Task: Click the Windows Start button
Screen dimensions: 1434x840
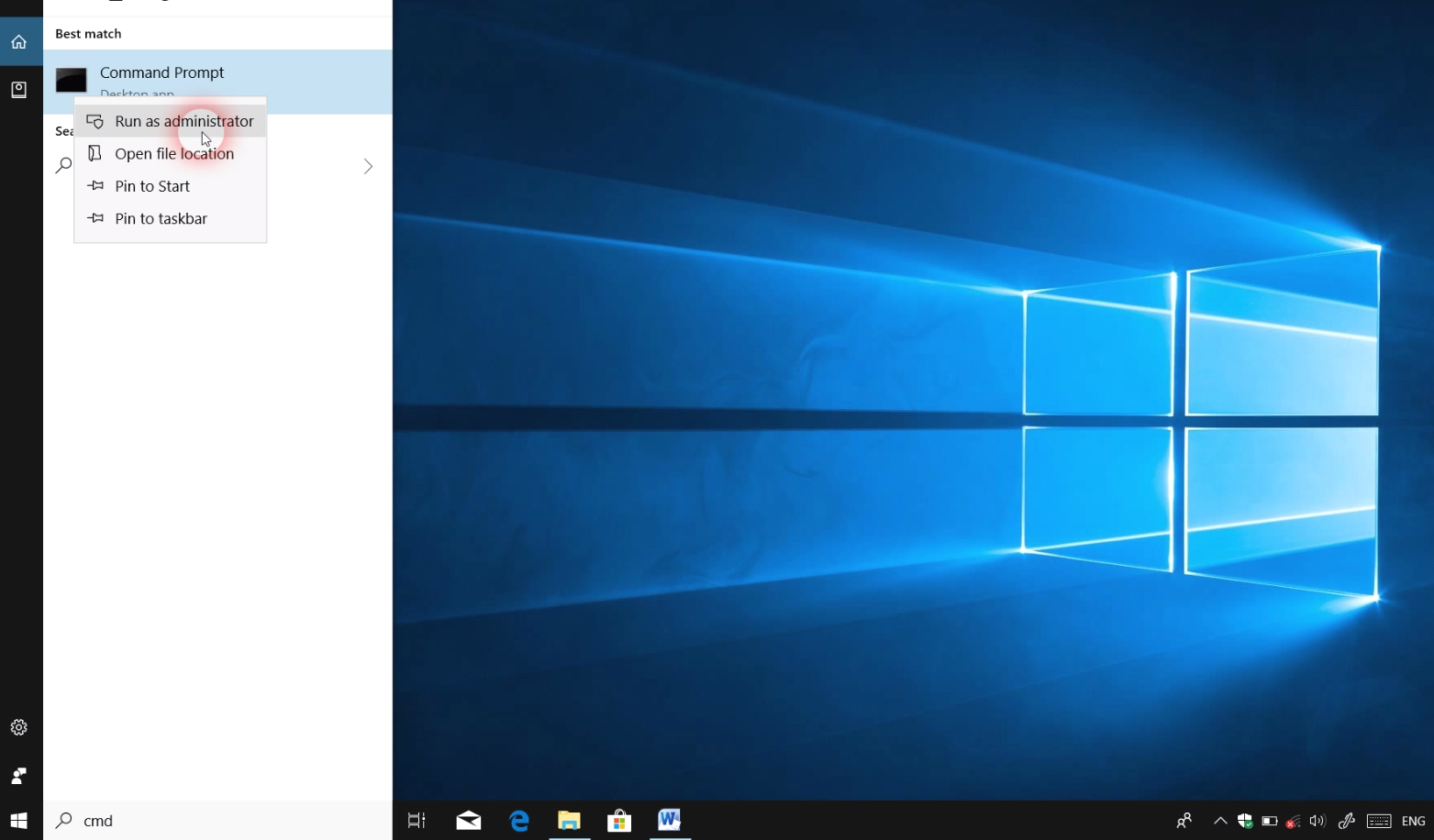Action: click(x=19, y=821)
